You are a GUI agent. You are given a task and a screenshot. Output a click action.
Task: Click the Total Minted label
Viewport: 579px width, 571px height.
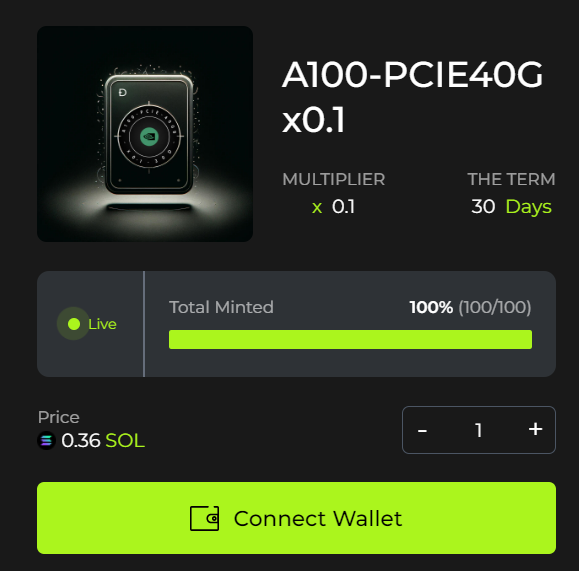click(x=221, y=307)
